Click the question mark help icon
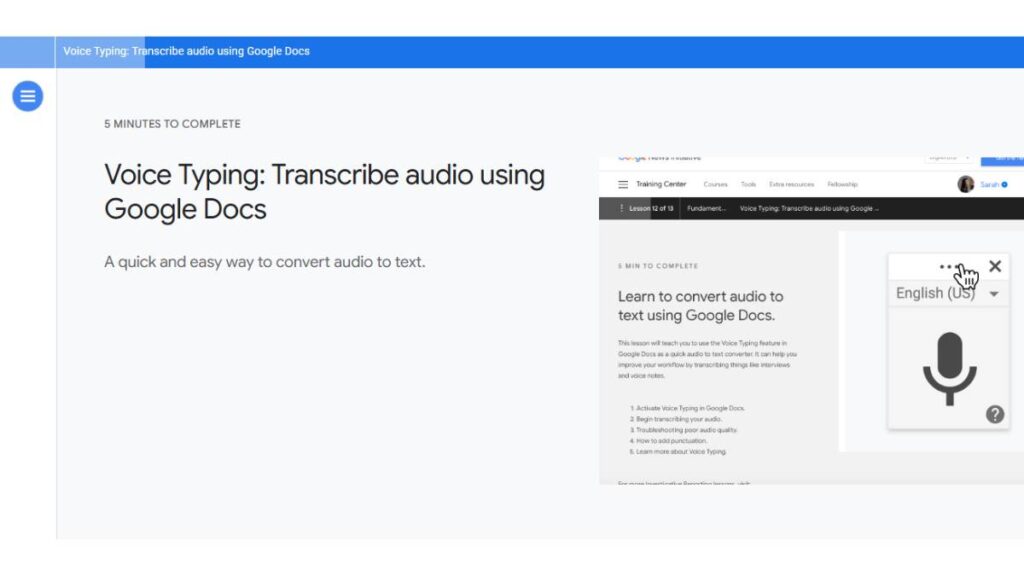1024x576 pixels. (x=995, y=414)
